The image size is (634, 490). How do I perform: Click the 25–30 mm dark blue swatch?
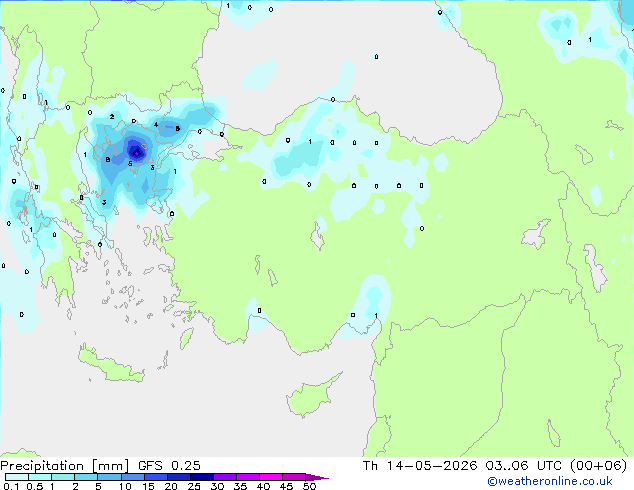201,477
